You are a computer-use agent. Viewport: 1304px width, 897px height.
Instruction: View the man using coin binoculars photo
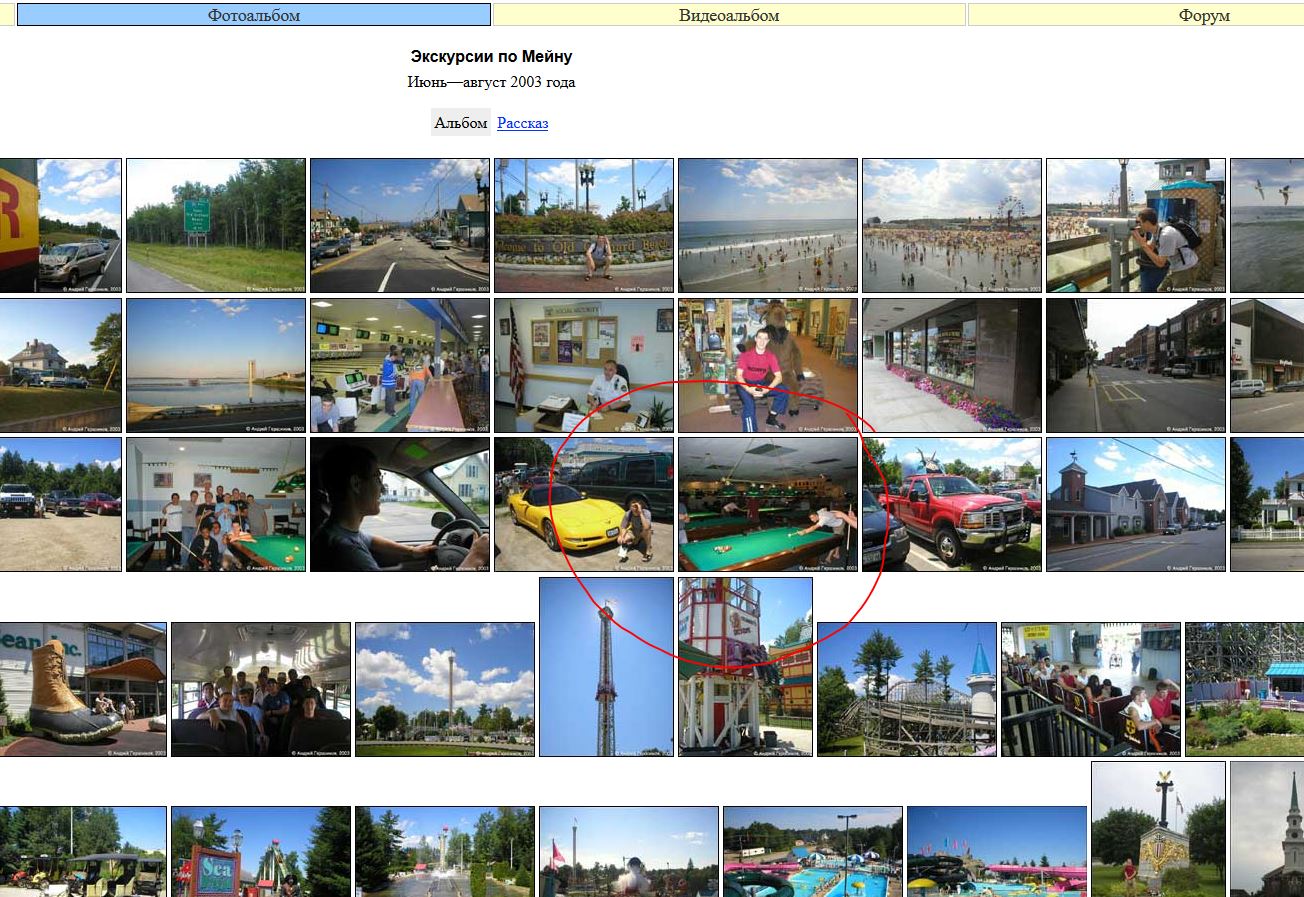click(1136, 225)
